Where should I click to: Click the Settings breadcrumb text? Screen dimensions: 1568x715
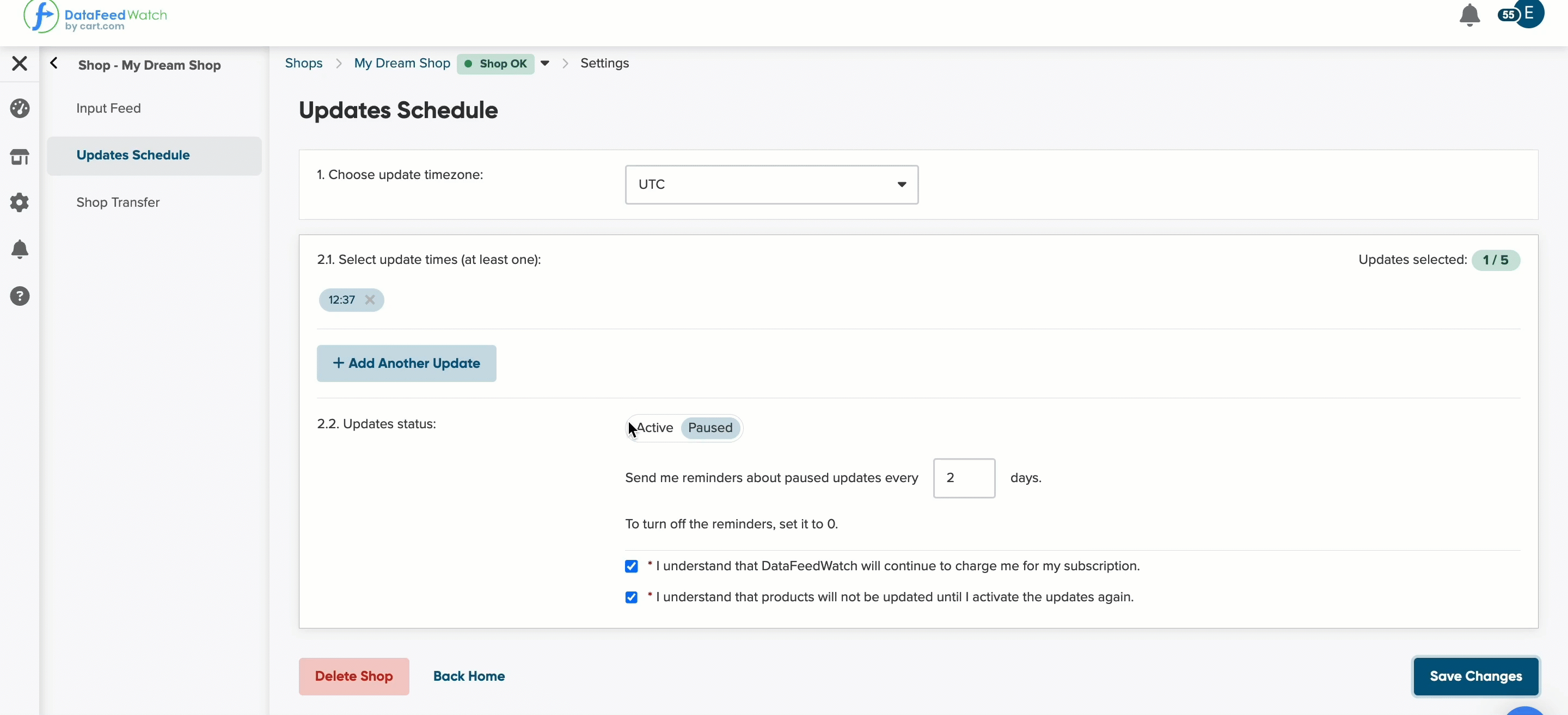604,63
